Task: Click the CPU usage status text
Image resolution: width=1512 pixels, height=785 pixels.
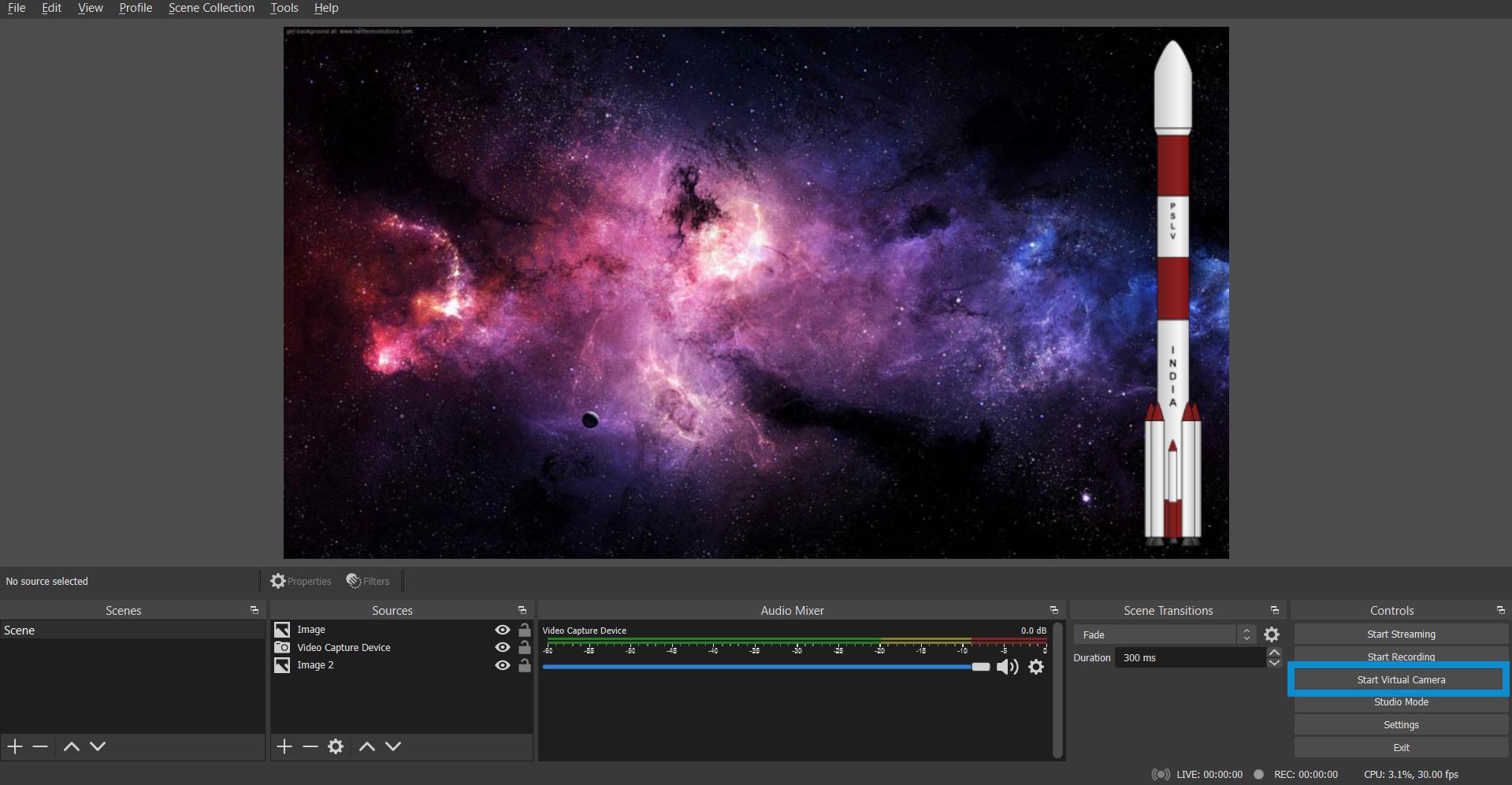Action: click(1411, 774)
